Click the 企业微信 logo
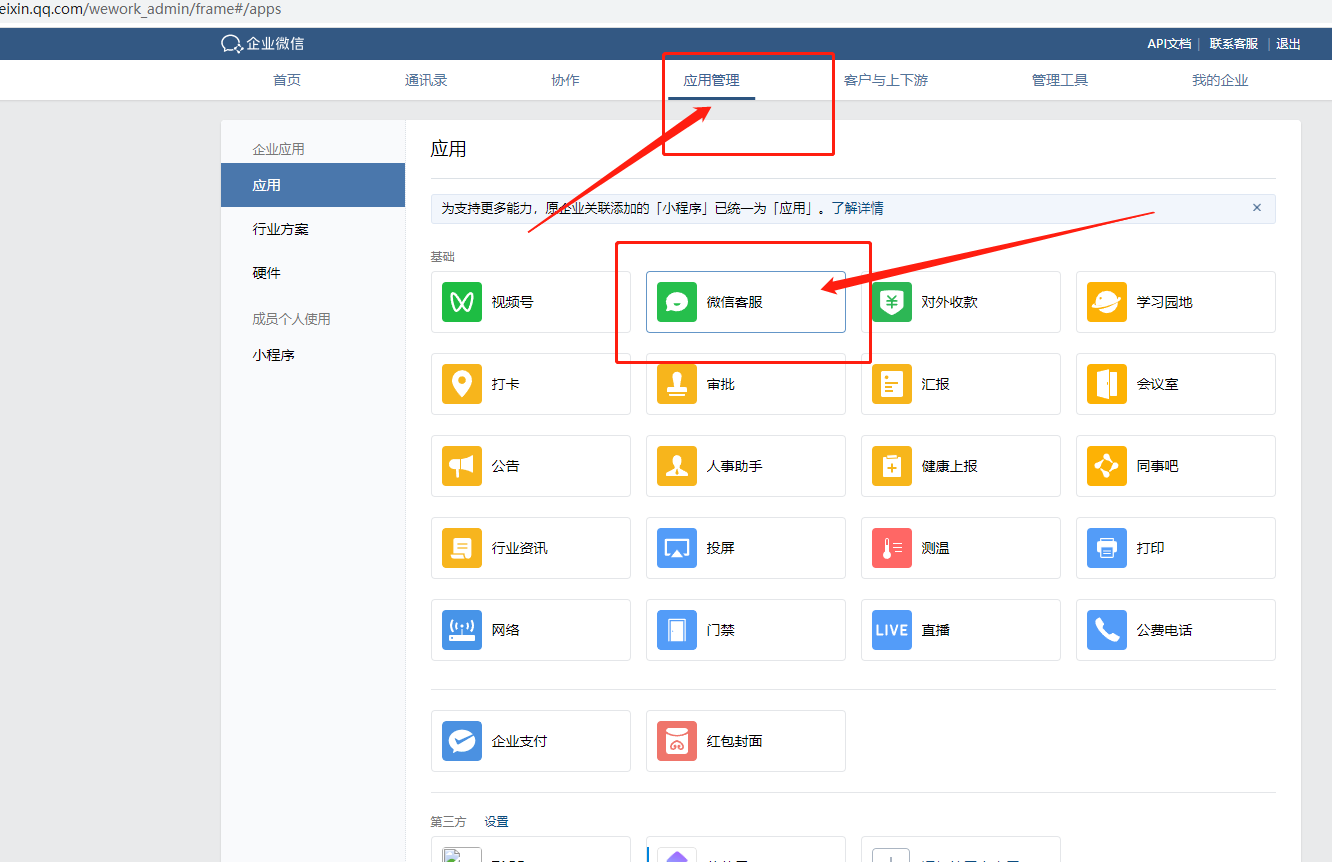1332x862 pixels. pyautogui.click(x=263, y=44)
